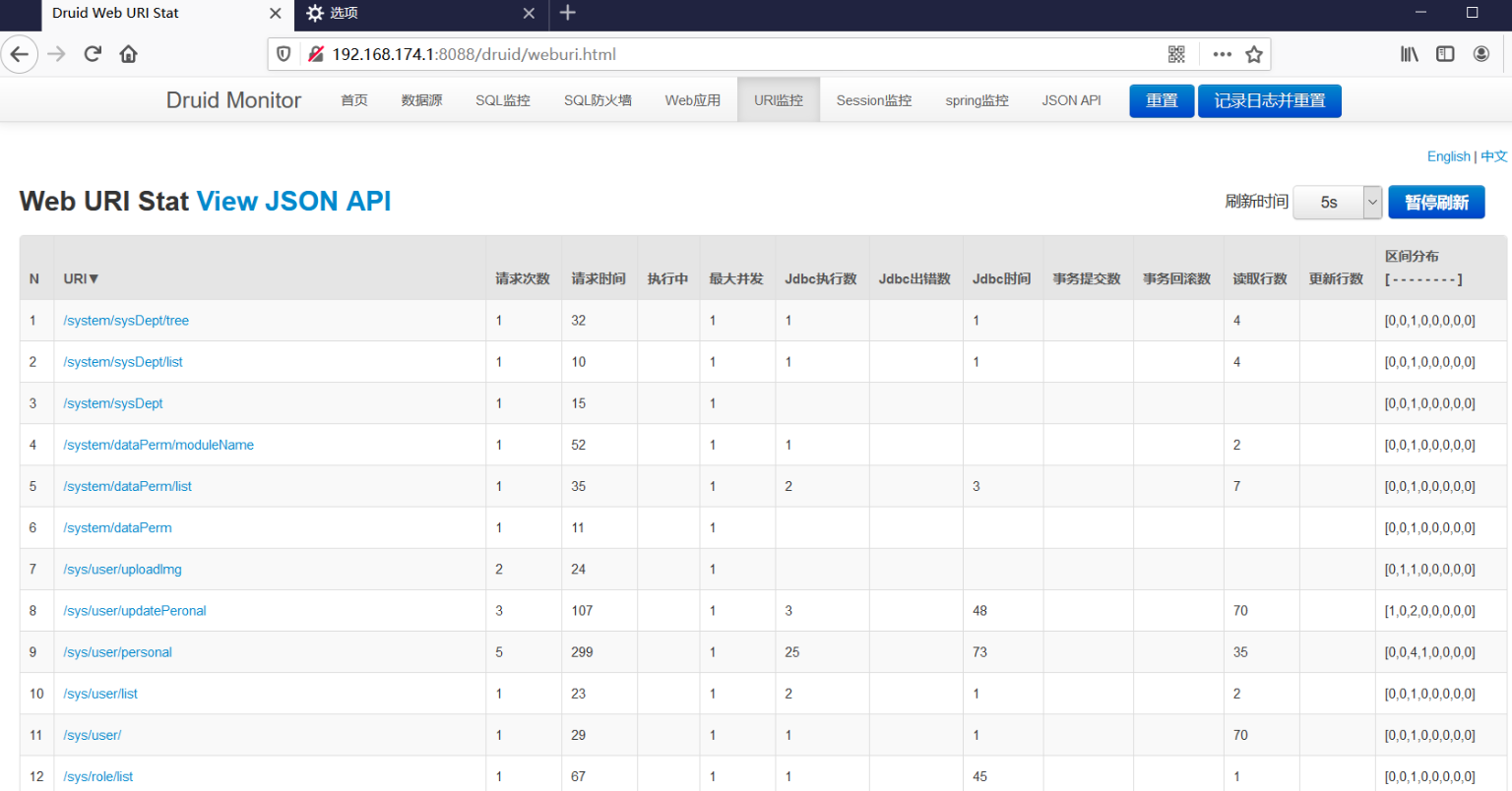Image resolution: width=1512 pixels, height=791 pixels.
Task: Sort by 更新行数 column header
Action: coord(1336,279)
